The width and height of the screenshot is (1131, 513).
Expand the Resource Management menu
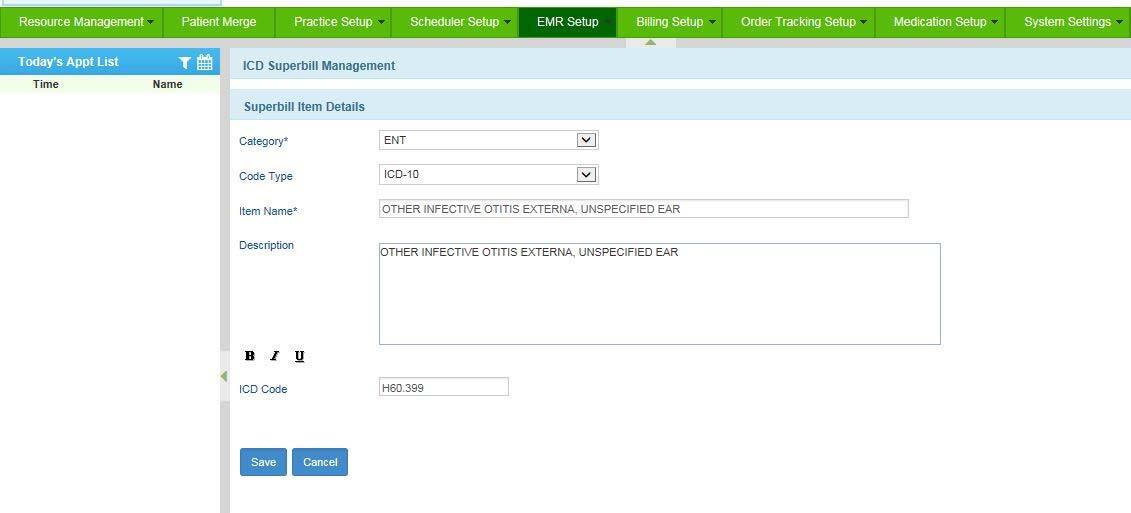(86, 22)
